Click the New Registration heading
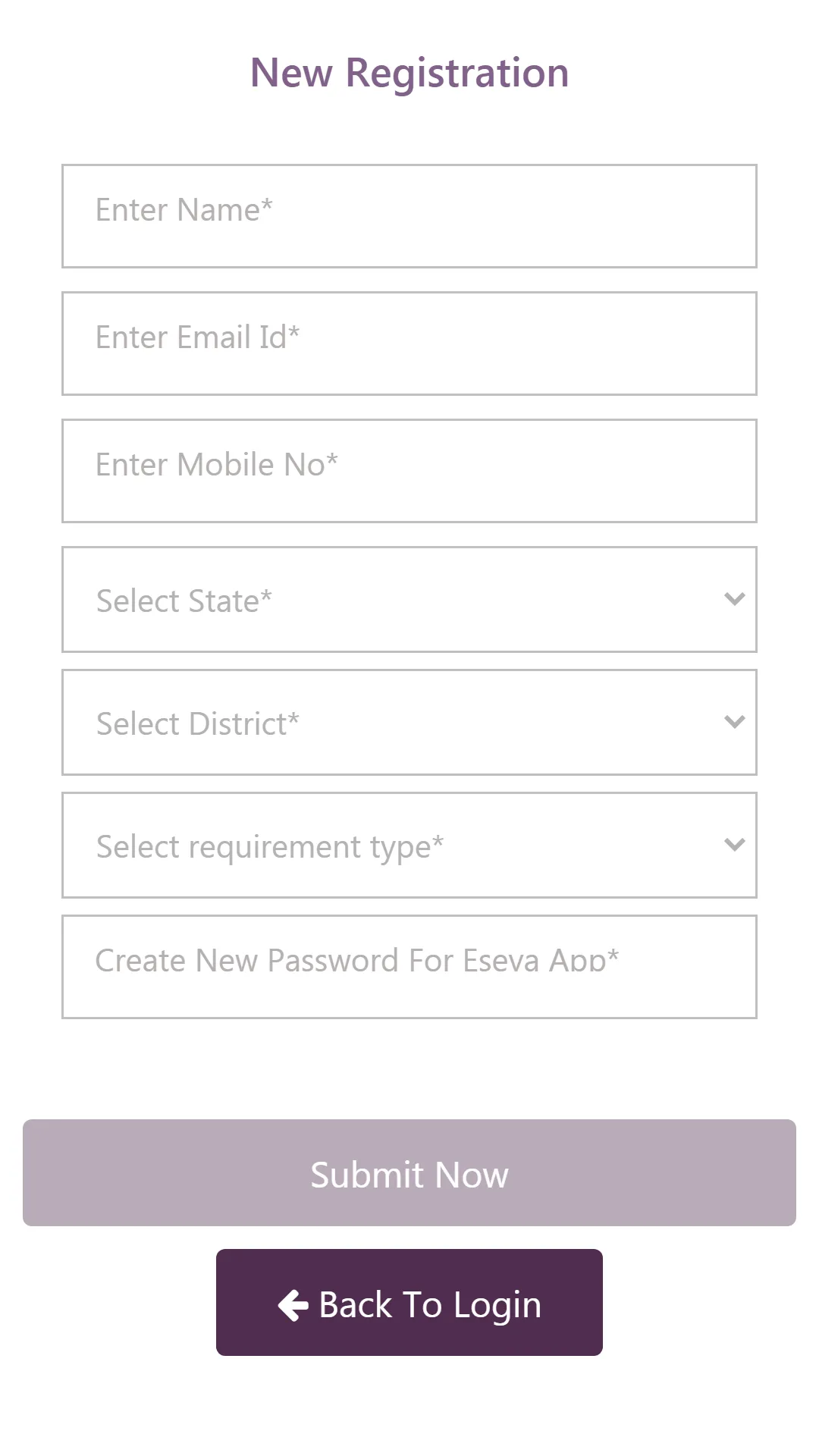This screenshot has height=1456, width=819. coord(409,73)
